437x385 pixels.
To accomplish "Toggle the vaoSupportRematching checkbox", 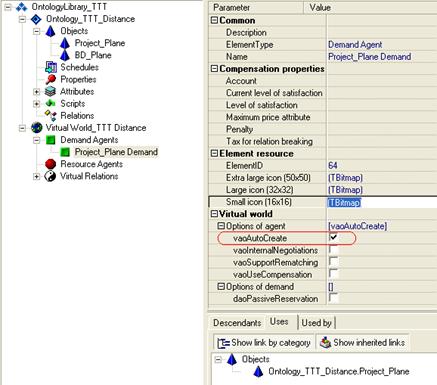I will coord(333,262).
